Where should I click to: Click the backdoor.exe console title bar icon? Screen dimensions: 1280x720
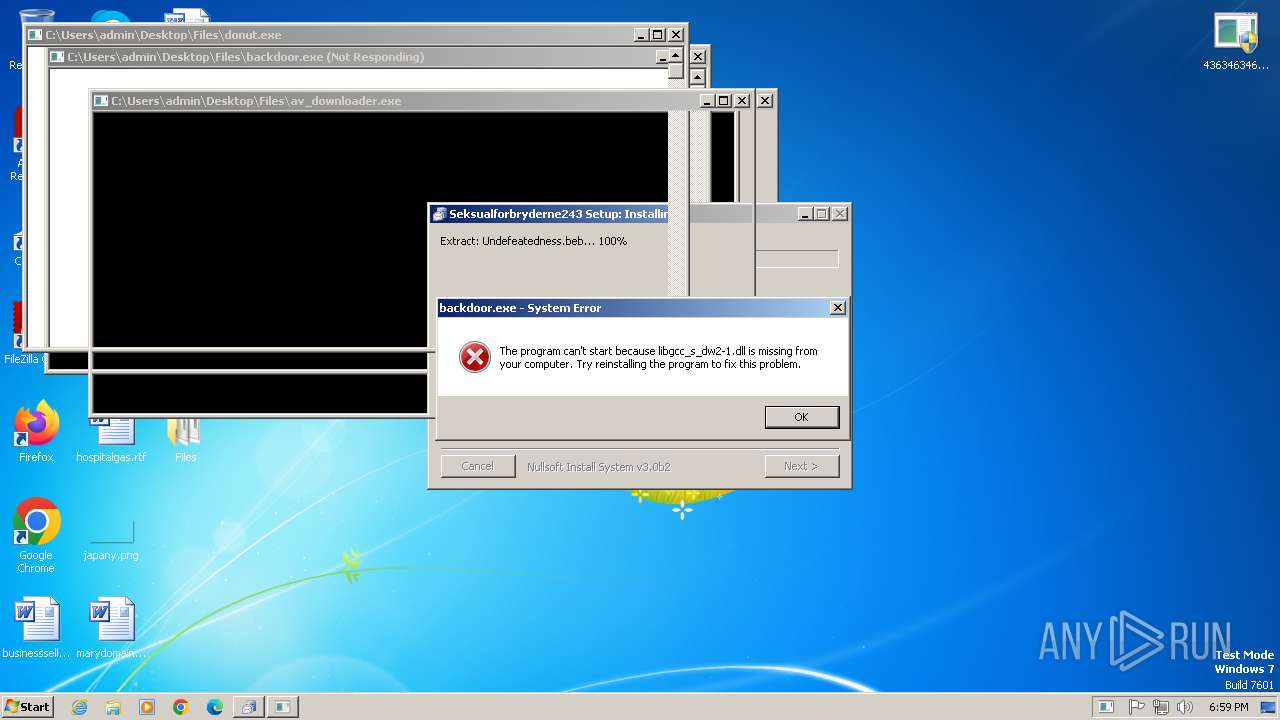pos(57,57)
